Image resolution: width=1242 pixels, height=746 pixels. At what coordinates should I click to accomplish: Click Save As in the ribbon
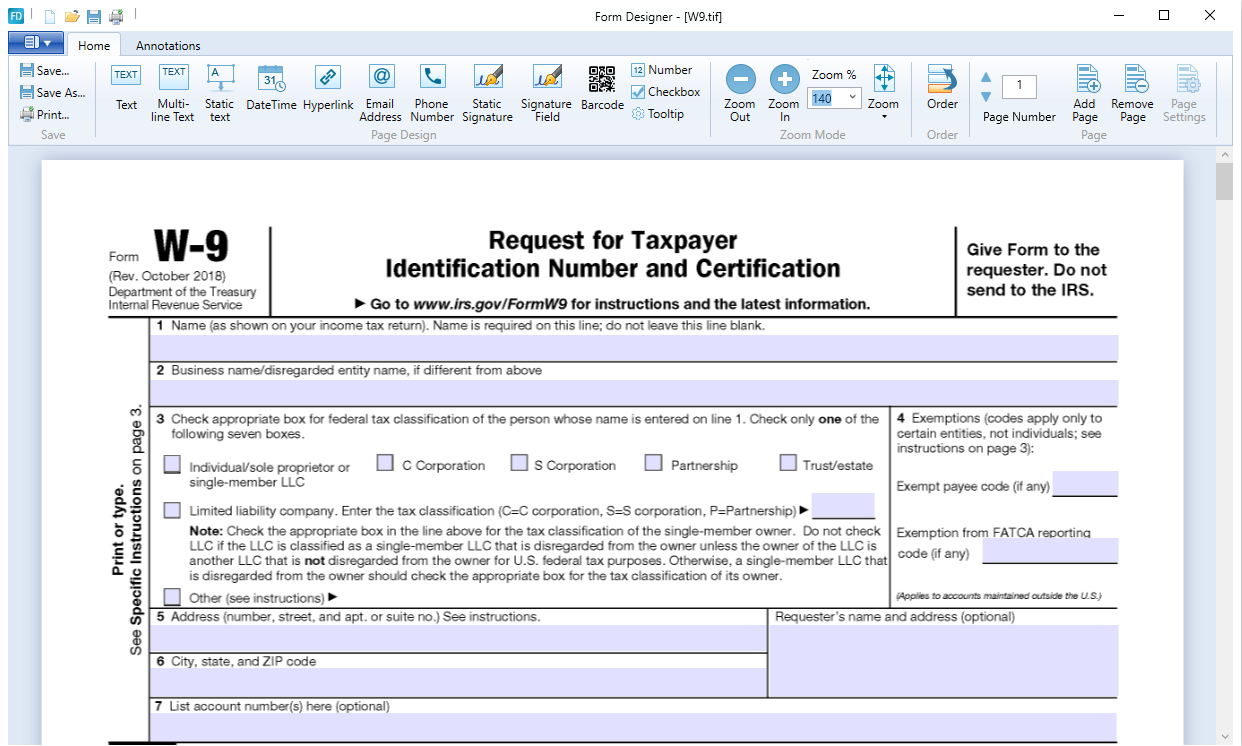[x=52, y=93]
